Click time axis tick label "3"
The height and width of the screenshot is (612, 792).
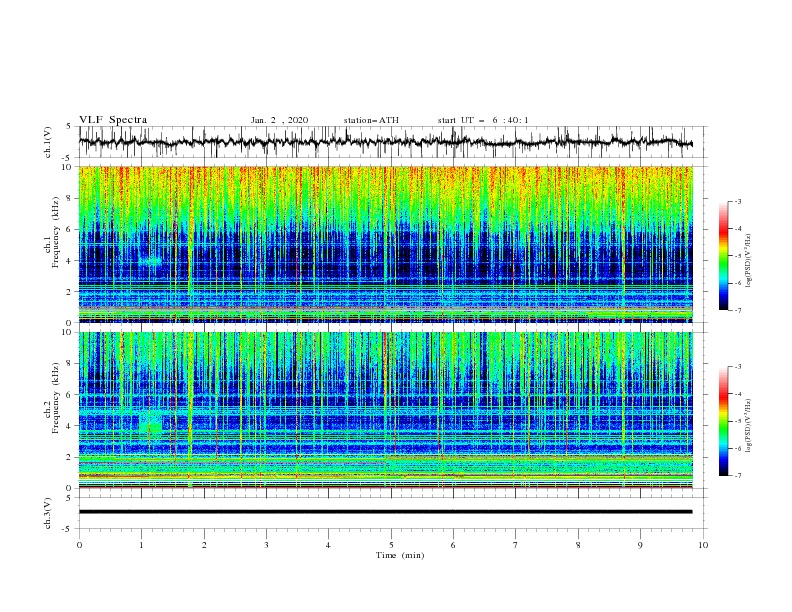(x=266, y=545)
